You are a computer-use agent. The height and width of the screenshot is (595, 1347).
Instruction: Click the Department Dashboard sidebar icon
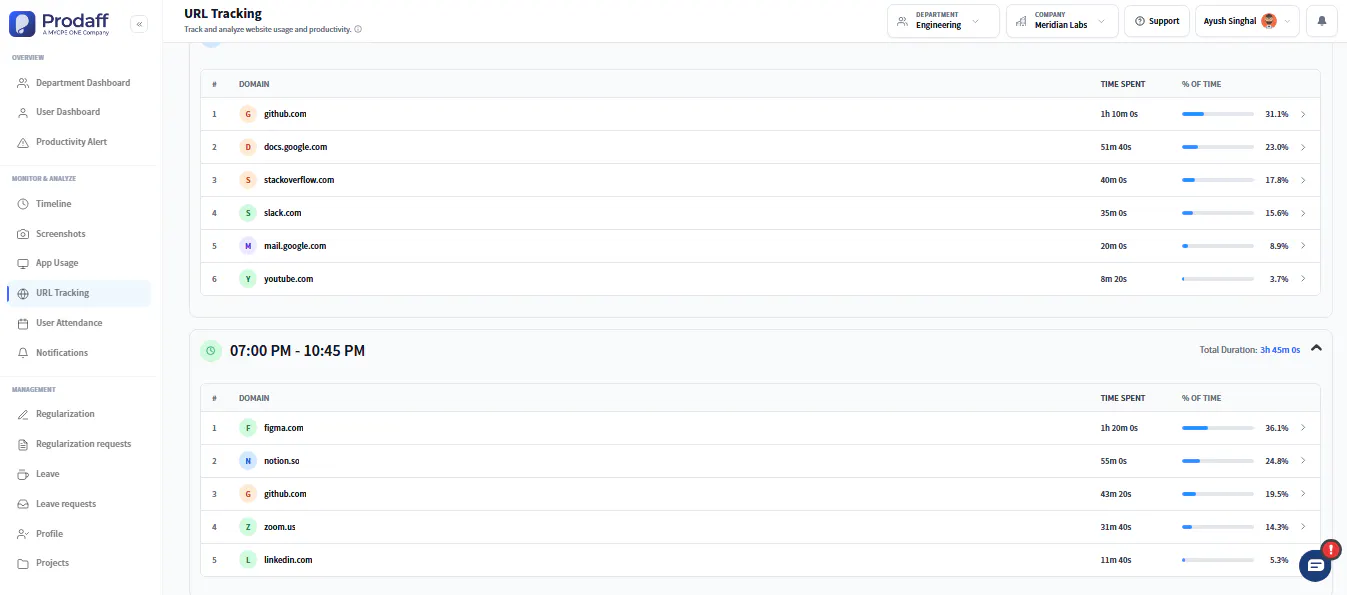23,83
